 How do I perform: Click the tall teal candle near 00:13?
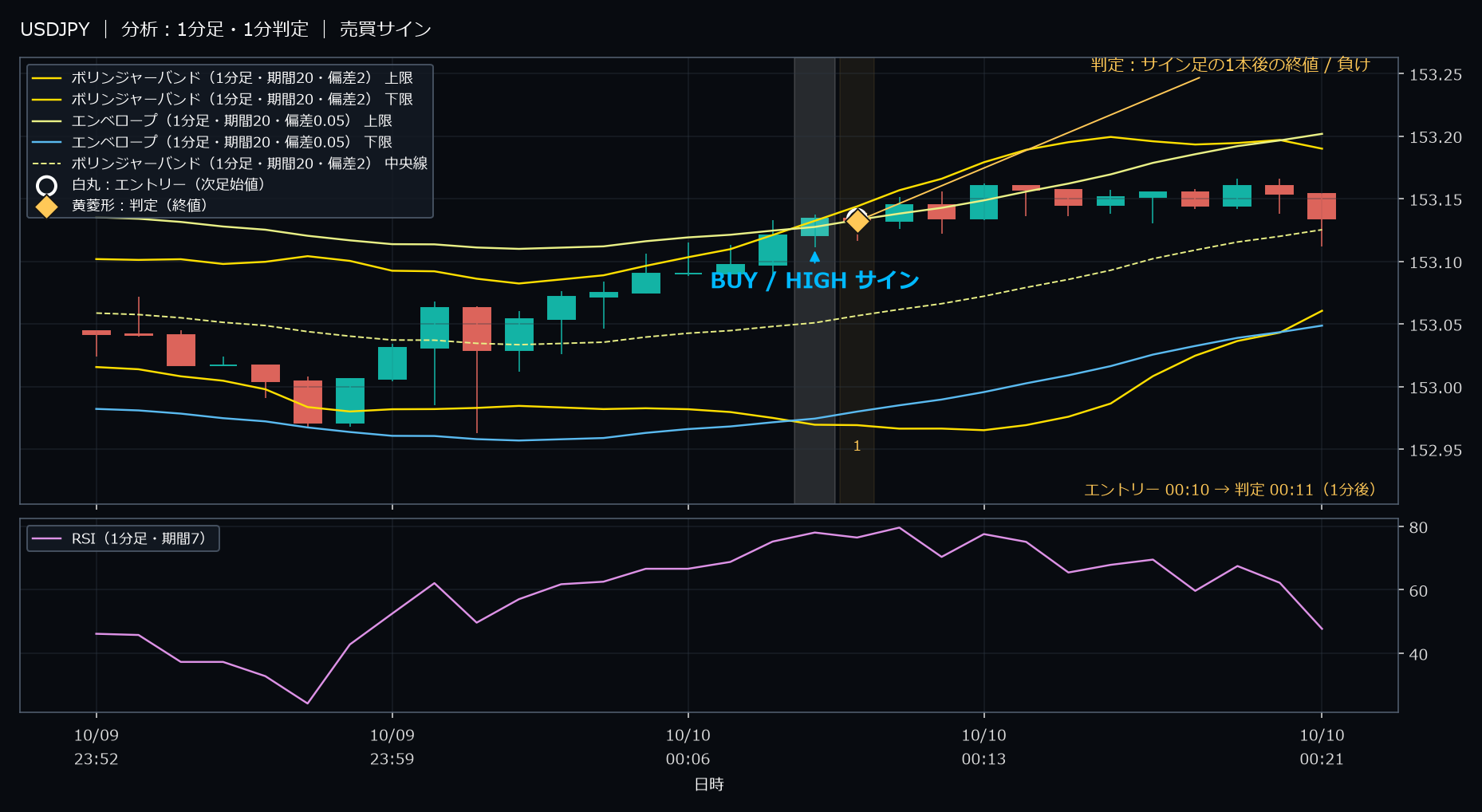(983, 202)
